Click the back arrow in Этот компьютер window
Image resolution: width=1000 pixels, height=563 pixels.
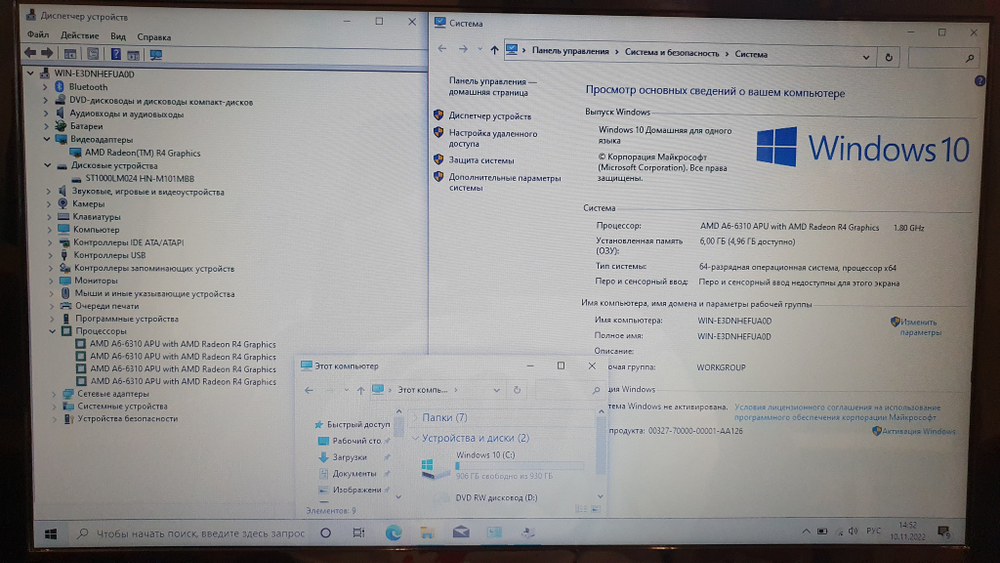click(309, 390)
